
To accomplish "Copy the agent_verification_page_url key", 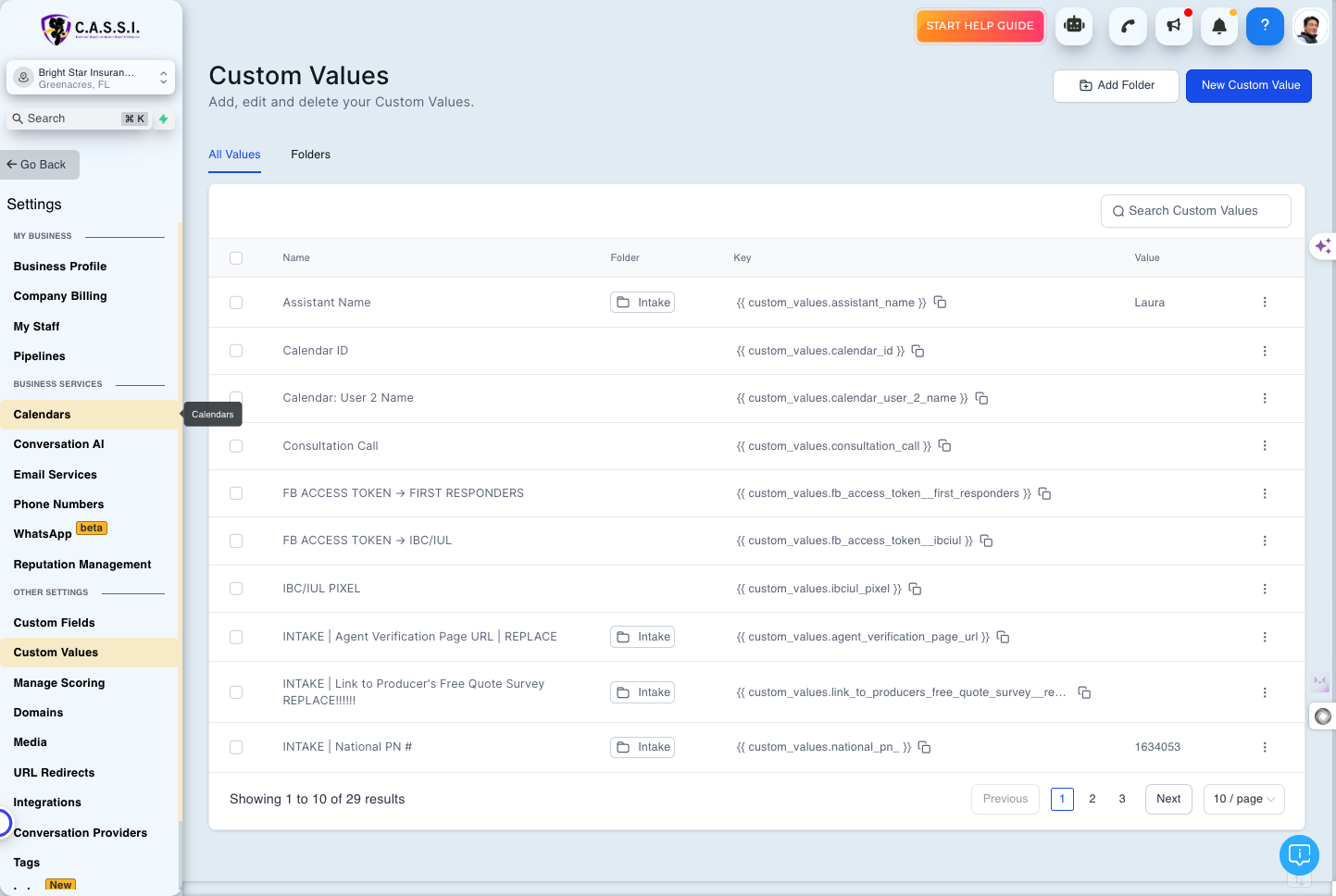I will point(1003,637).
